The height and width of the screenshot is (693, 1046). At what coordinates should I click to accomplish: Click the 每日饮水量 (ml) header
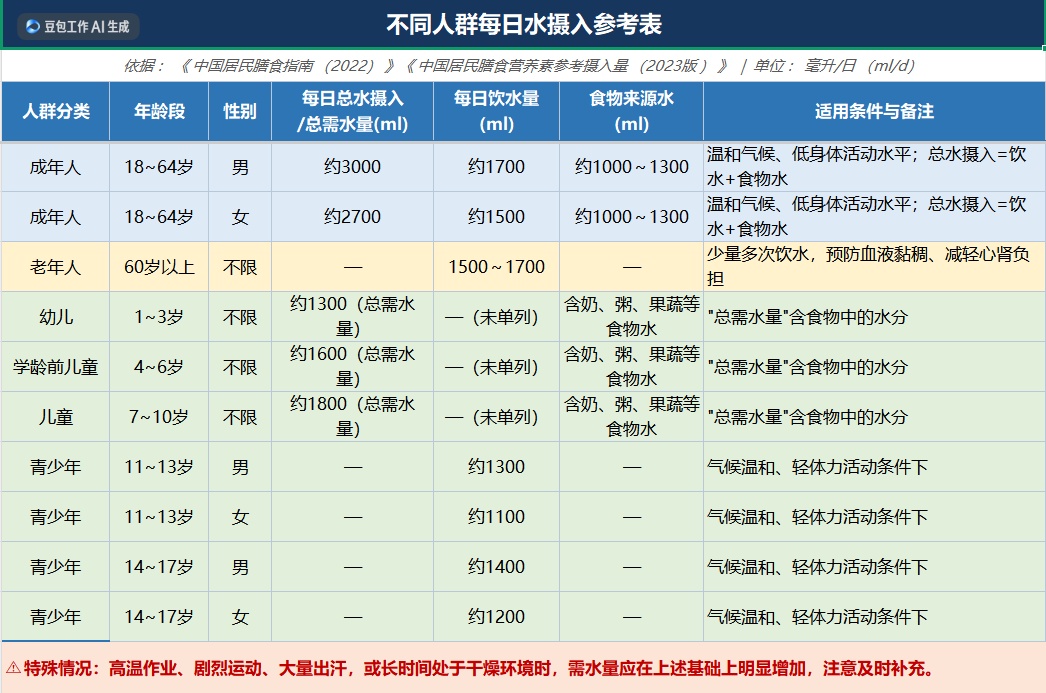tap(496, 111)
